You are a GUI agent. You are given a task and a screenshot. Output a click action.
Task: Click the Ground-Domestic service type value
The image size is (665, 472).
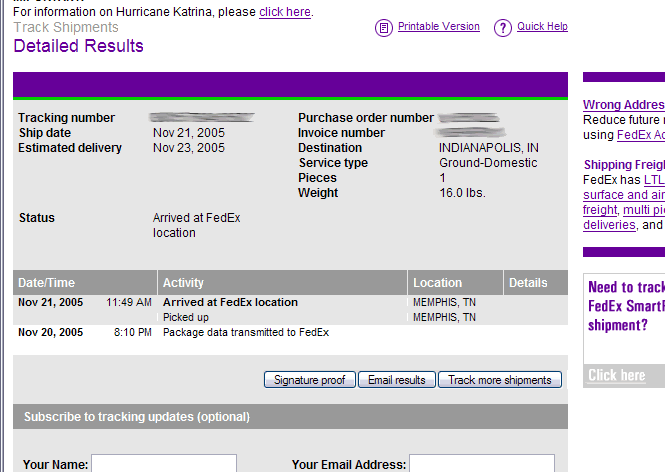(488, 163)
